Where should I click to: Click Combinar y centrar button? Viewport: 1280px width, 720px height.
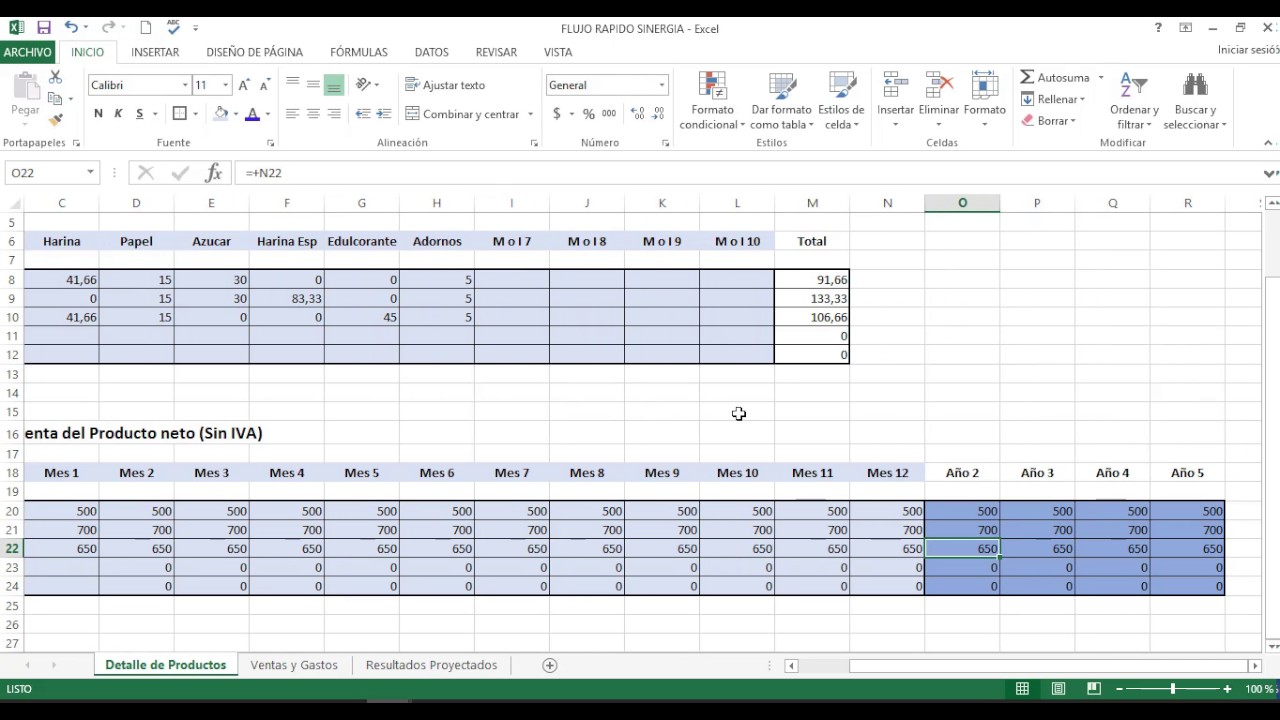(462, 114)
